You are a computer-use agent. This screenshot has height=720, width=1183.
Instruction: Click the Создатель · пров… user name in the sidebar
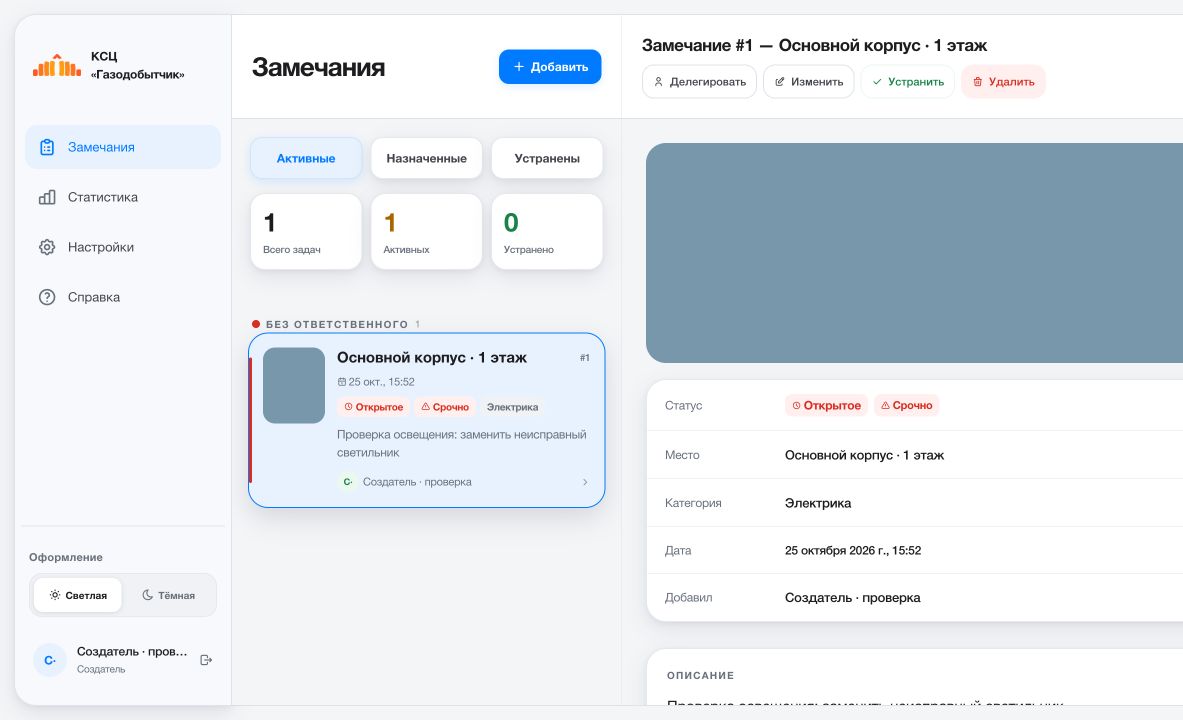(132, 651)
